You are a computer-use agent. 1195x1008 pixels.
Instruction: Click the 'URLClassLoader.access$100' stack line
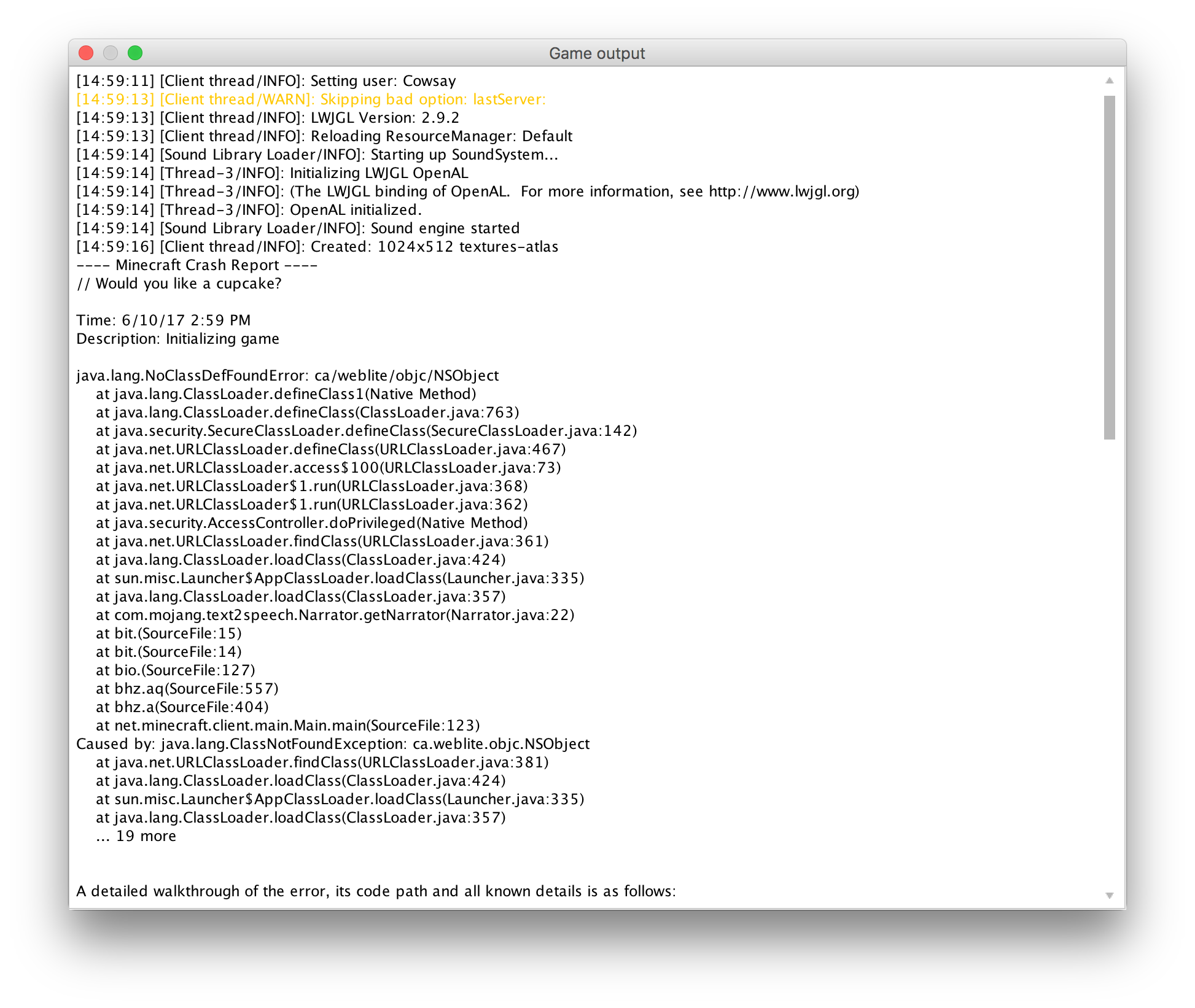[x=329, y=468]
